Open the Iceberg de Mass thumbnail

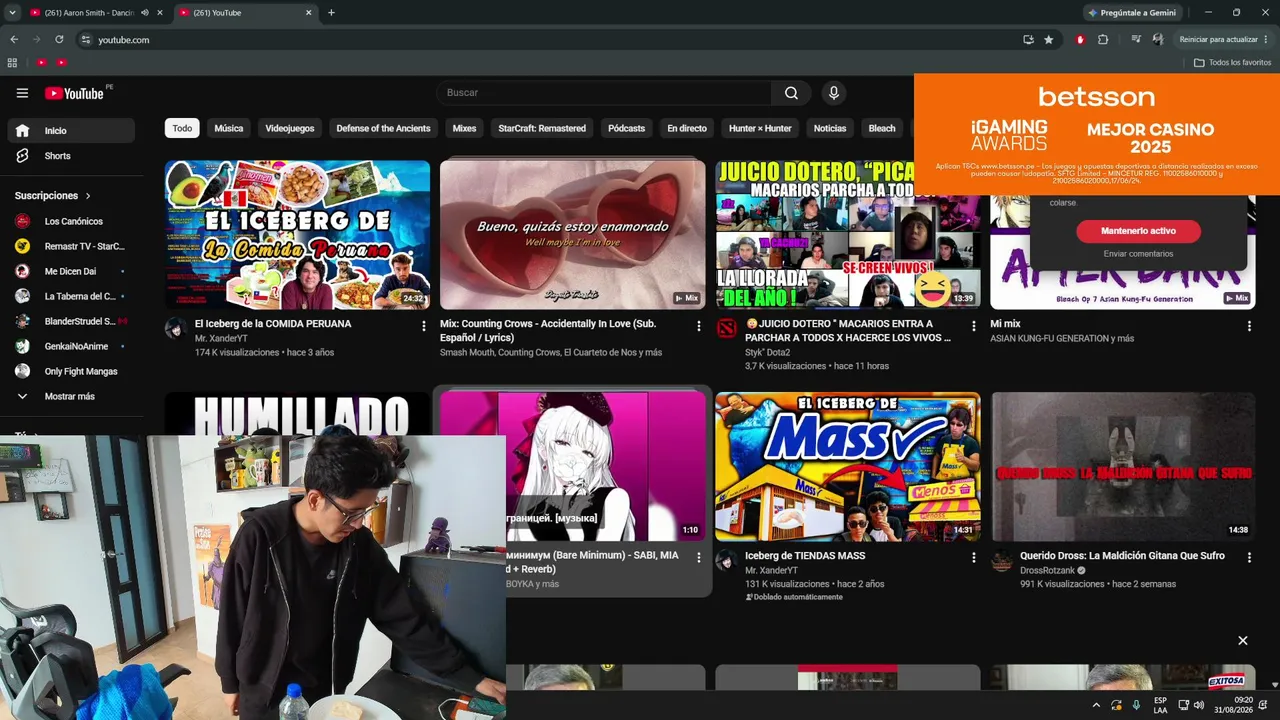coord(847,466)
